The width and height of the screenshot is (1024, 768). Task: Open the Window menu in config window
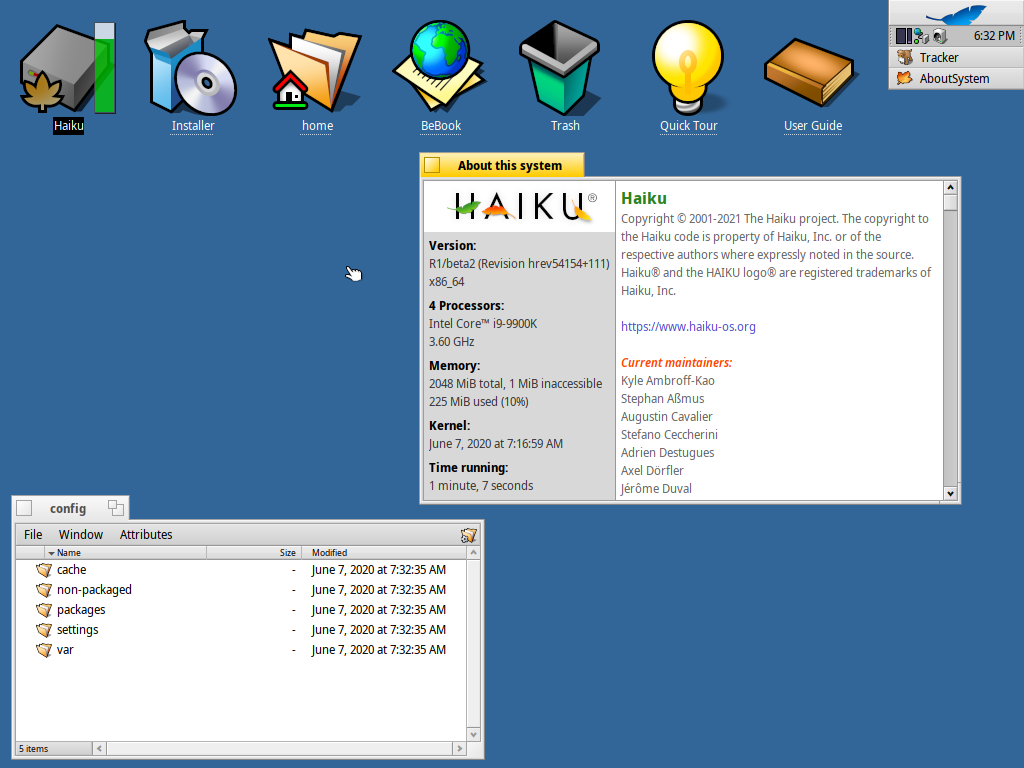[81, 534]
